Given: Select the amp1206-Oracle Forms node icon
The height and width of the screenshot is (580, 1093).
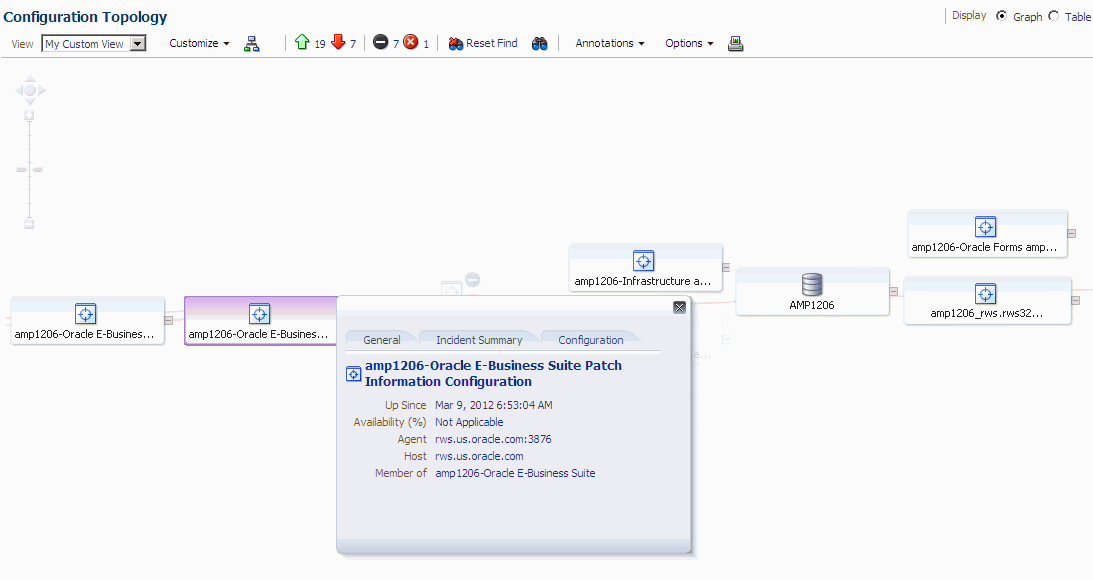Looking at the screenshot, I should (985, 227).
